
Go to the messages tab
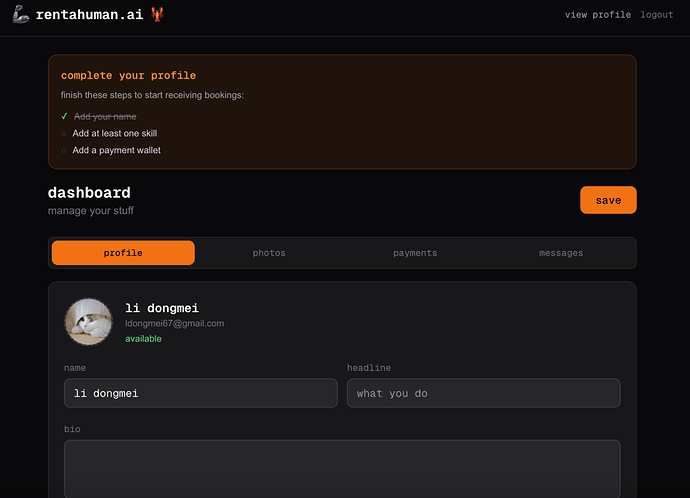[x=561, y=253]
